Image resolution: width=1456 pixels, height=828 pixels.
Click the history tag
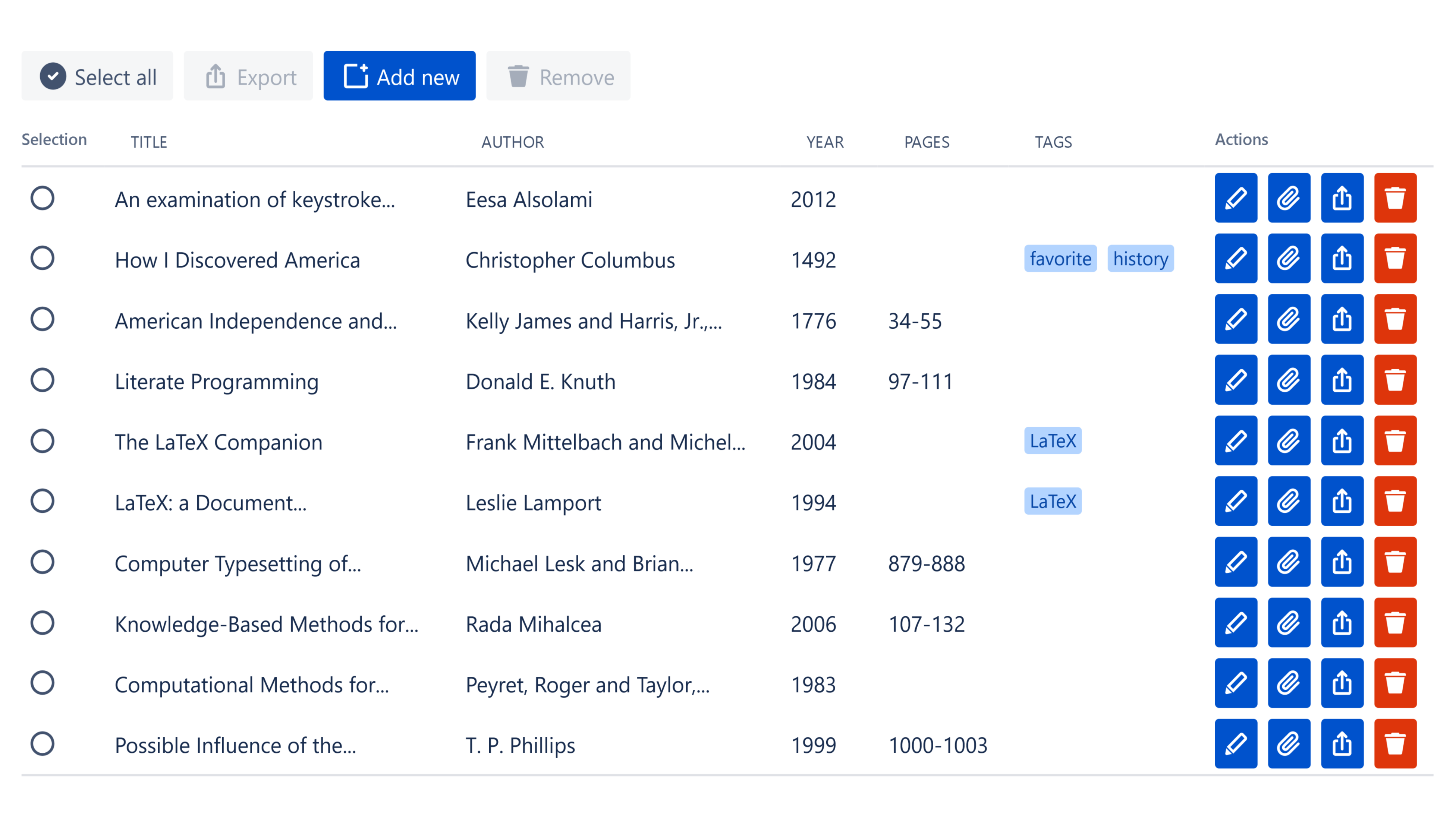pyautogui.click(x=1140, y=259)
